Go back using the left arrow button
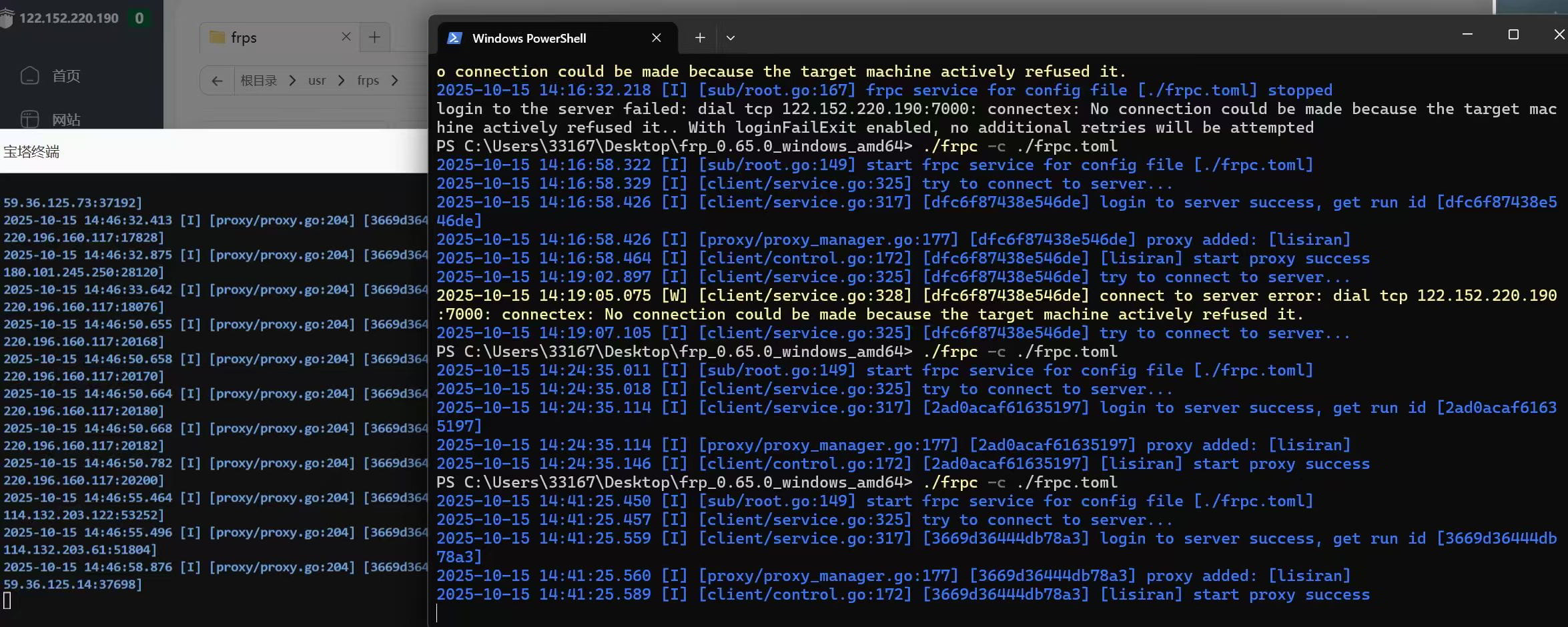The height and width of the screenshot is (627, 1568). (217, 81)
